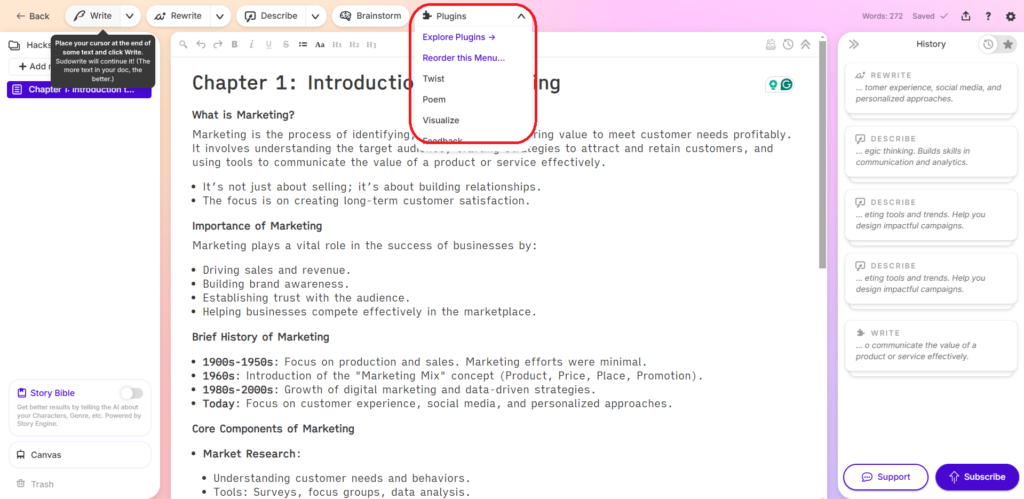Click the green Grammarly icon

[787, 84]
